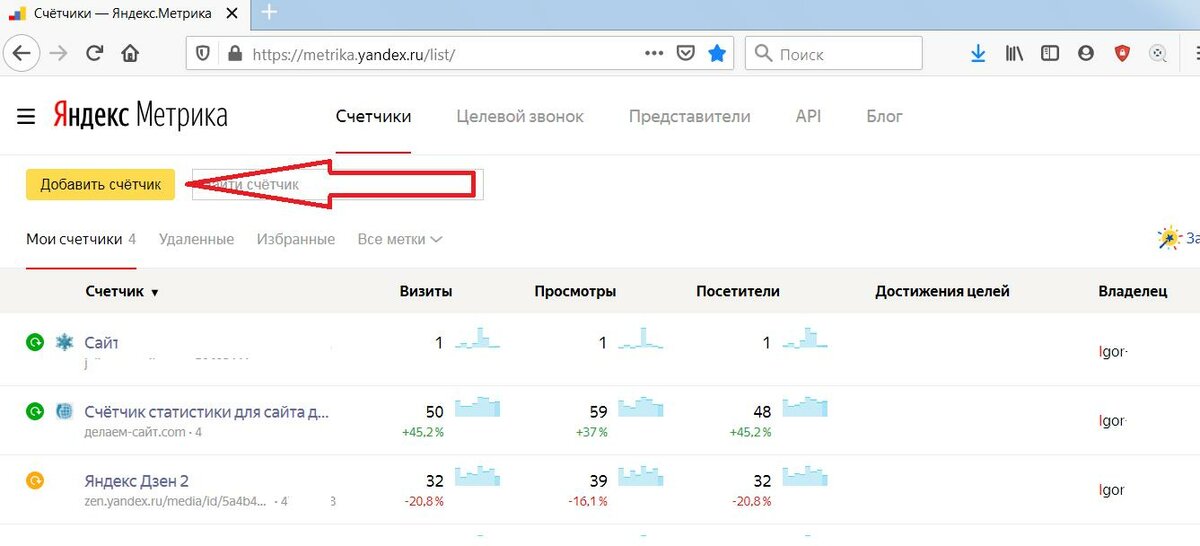
Task: Click the Save to Pocket icon
Action: (x=685, y=54)
